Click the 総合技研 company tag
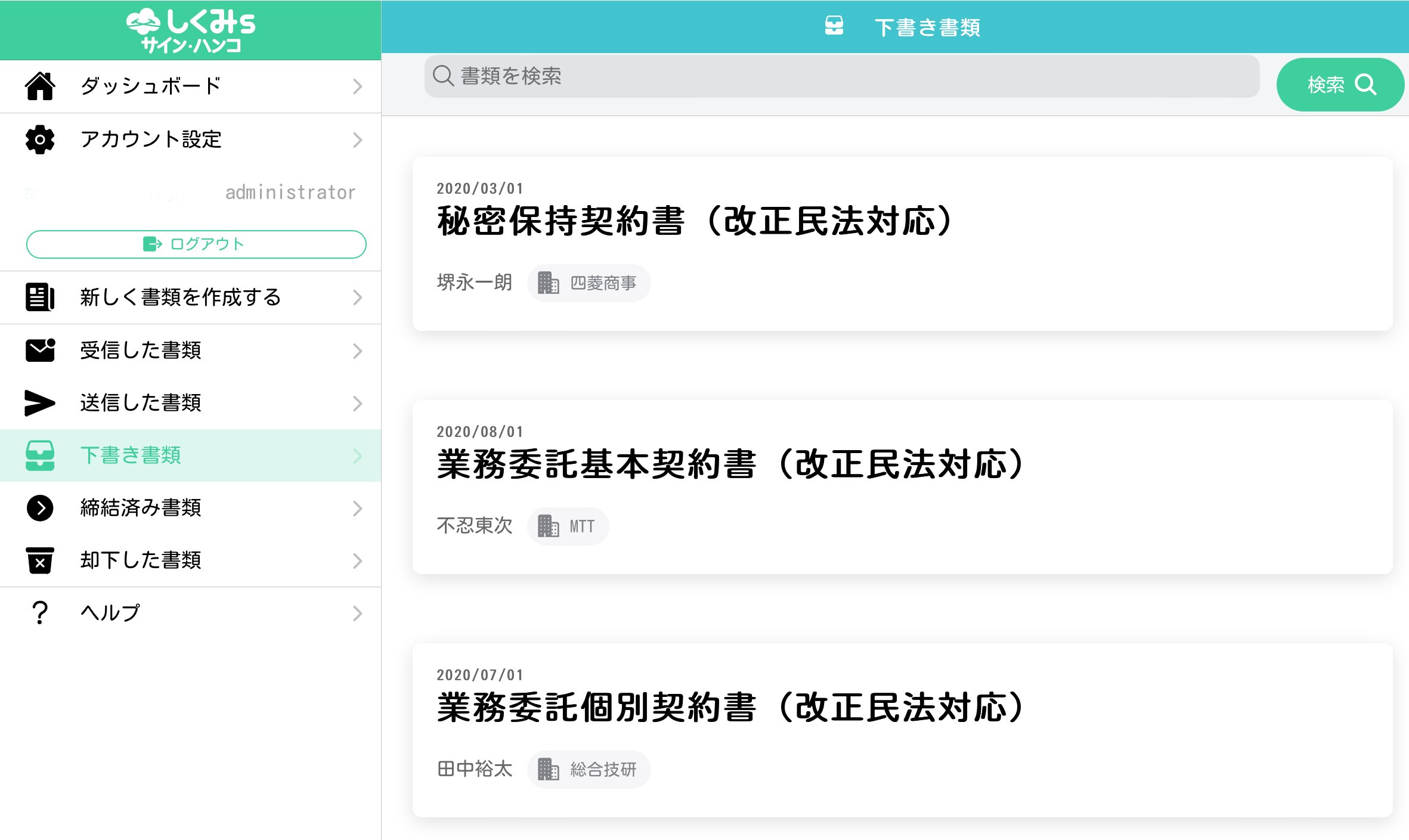Viewport: 1409px width, 840px height. coord(589,770)
